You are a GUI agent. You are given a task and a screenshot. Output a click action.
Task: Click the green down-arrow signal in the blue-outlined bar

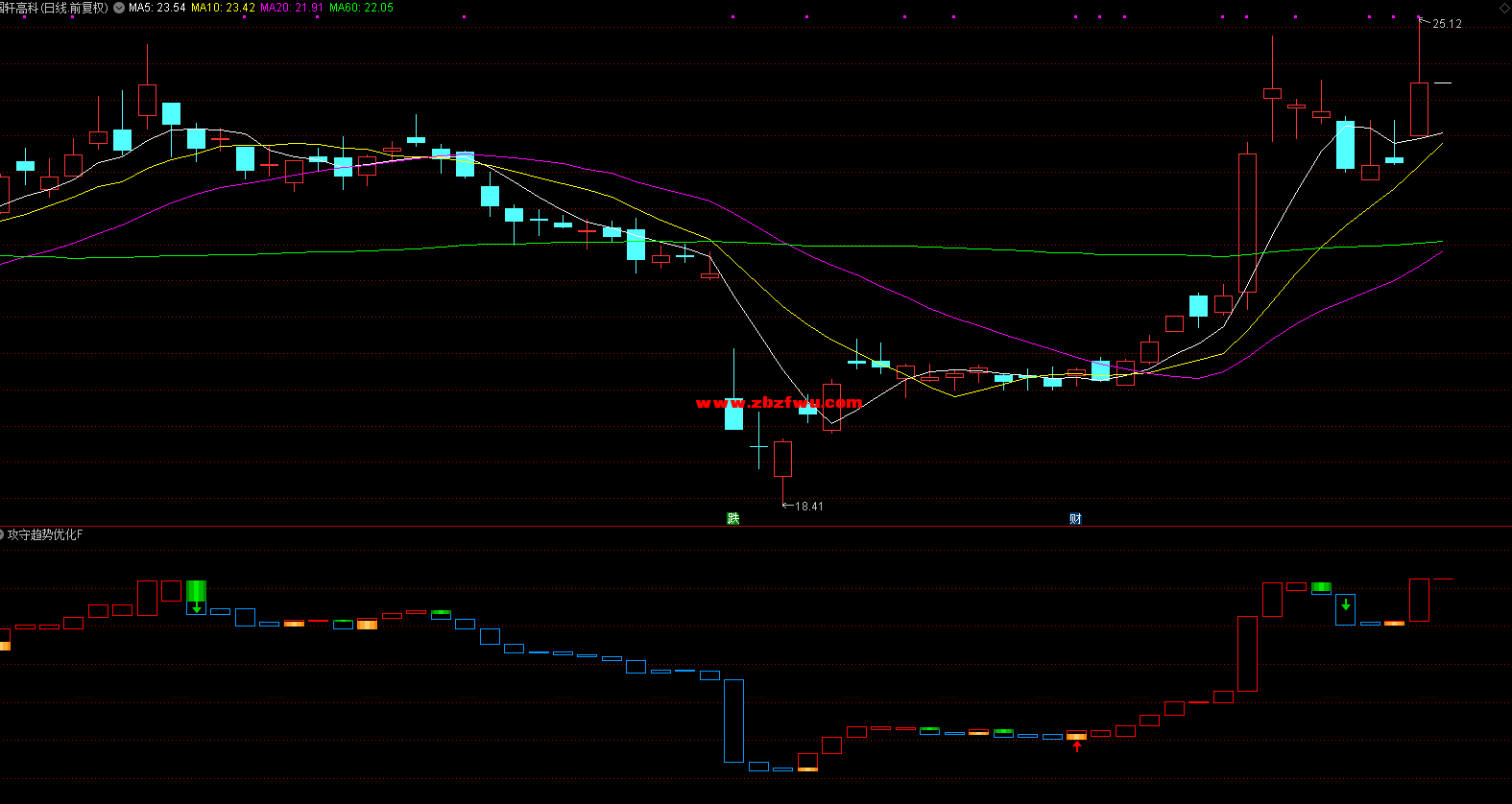[x=197, y=607]
